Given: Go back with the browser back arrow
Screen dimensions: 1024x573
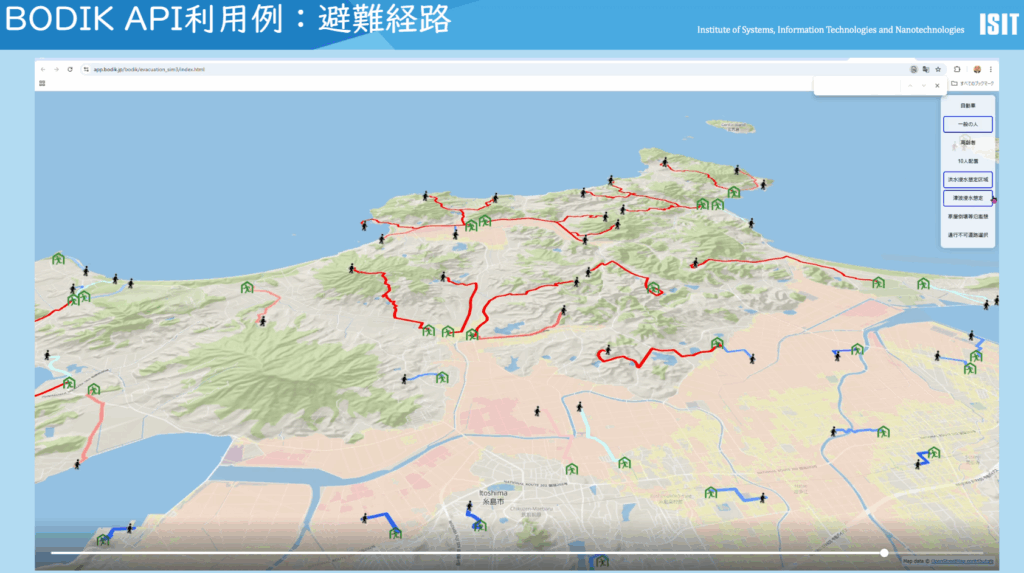Looking at the screenshot, I should [x=43, y=69].
